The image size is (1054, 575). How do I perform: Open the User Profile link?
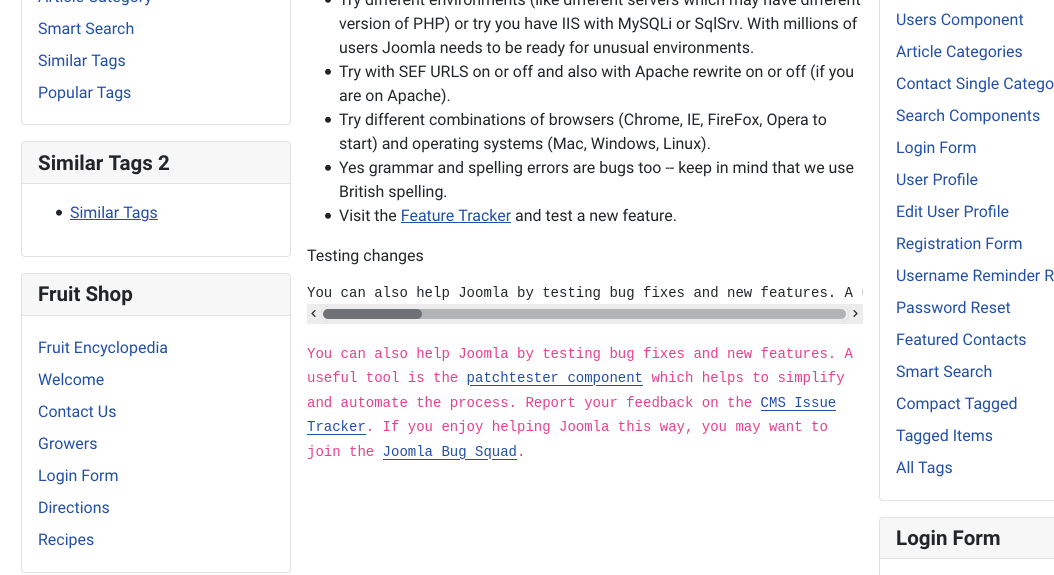click(x=937, y=180)
